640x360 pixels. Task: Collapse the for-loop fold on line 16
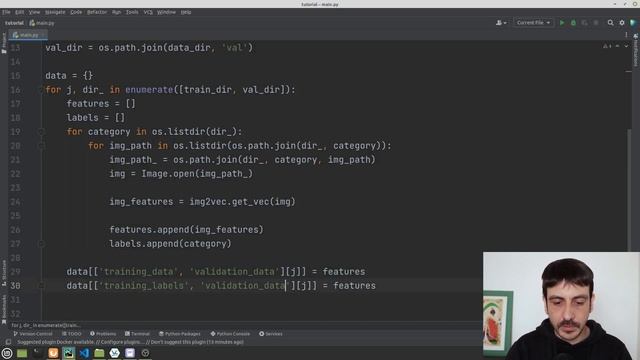point(41,90)
